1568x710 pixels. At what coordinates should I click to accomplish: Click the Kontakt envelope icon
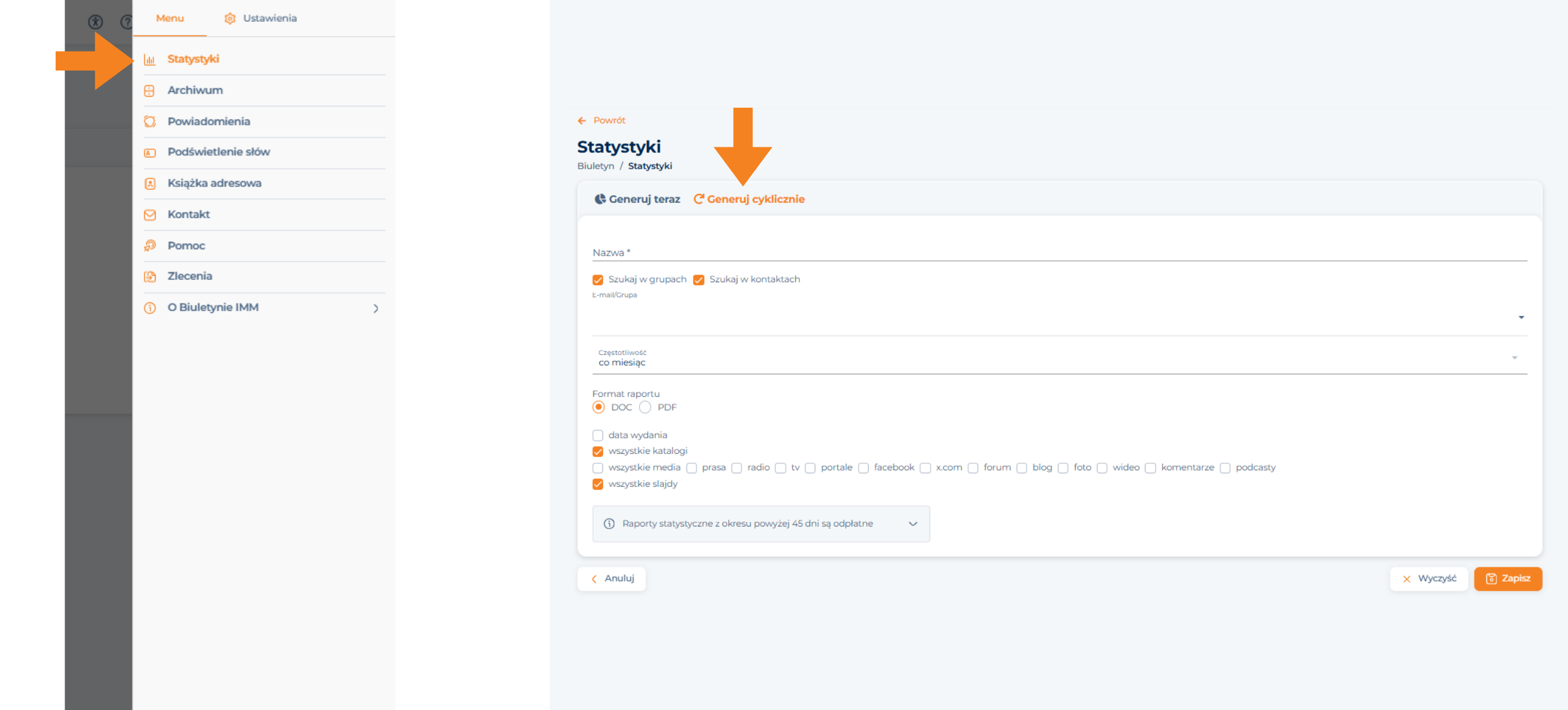coord(149,215)
